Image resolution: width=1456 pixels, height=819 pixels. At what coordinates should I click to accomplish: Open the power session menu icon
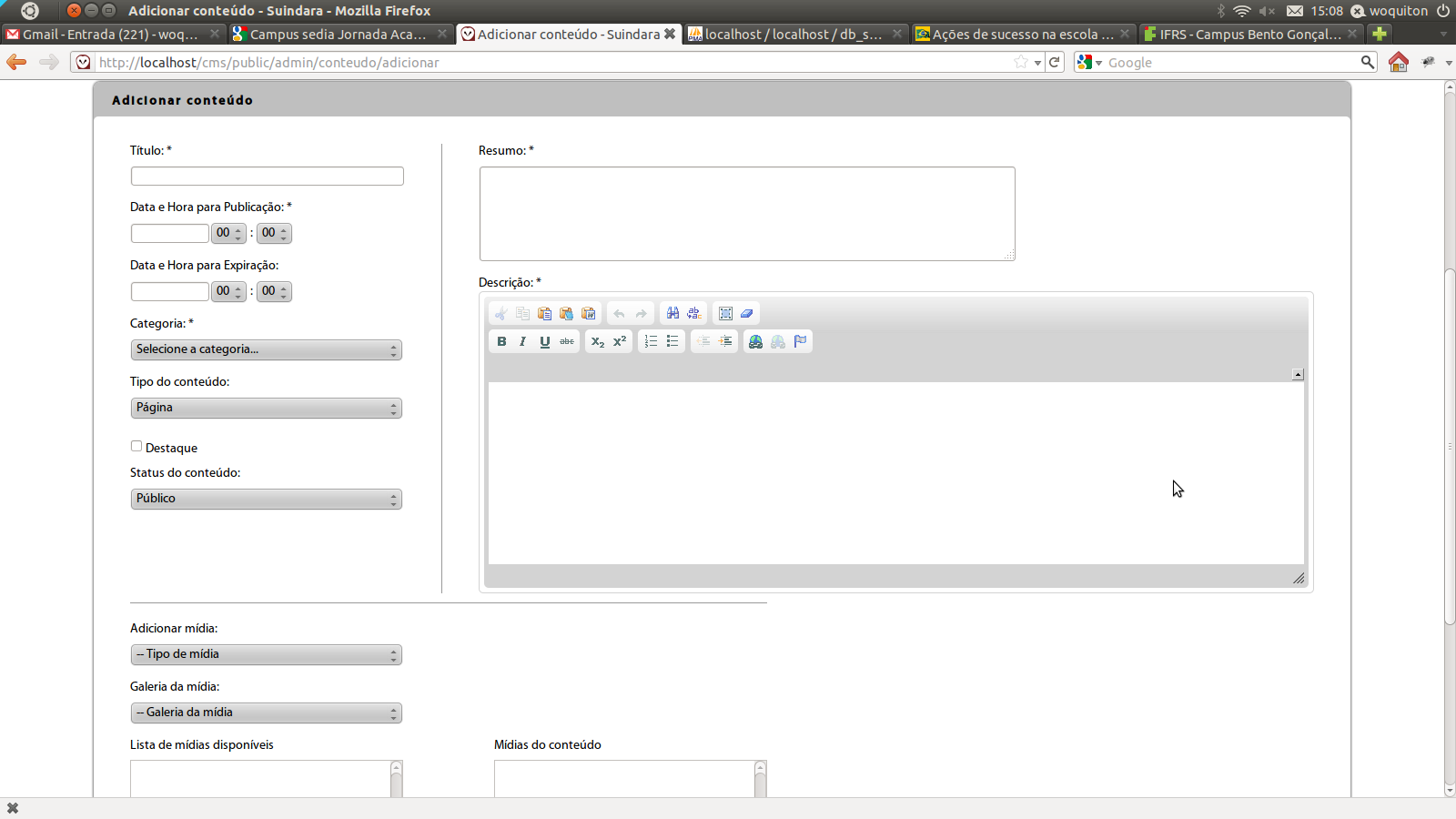click(1443, 11)
